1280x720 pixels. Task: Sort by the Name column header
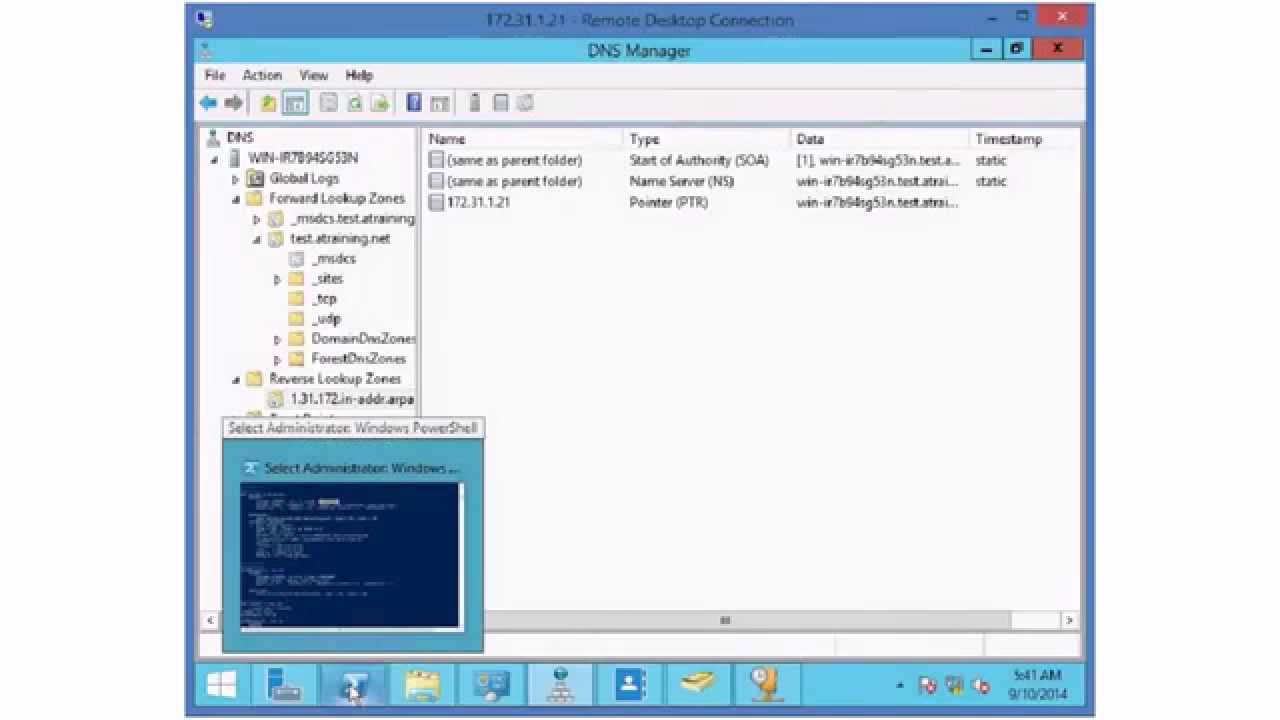click(524, 139)
